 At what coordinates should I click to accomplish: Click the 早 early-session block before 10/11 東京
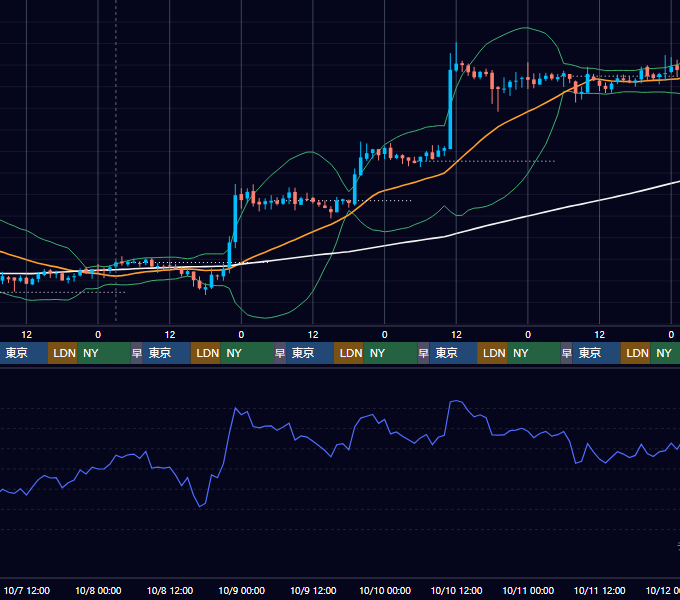(566, 353)
